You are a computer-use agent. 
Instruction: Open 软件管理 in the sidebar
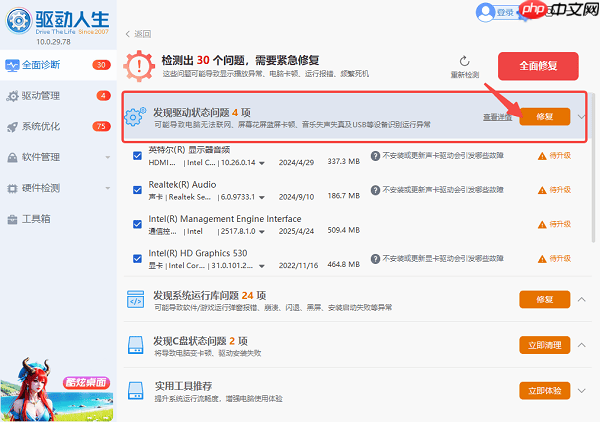58,157
